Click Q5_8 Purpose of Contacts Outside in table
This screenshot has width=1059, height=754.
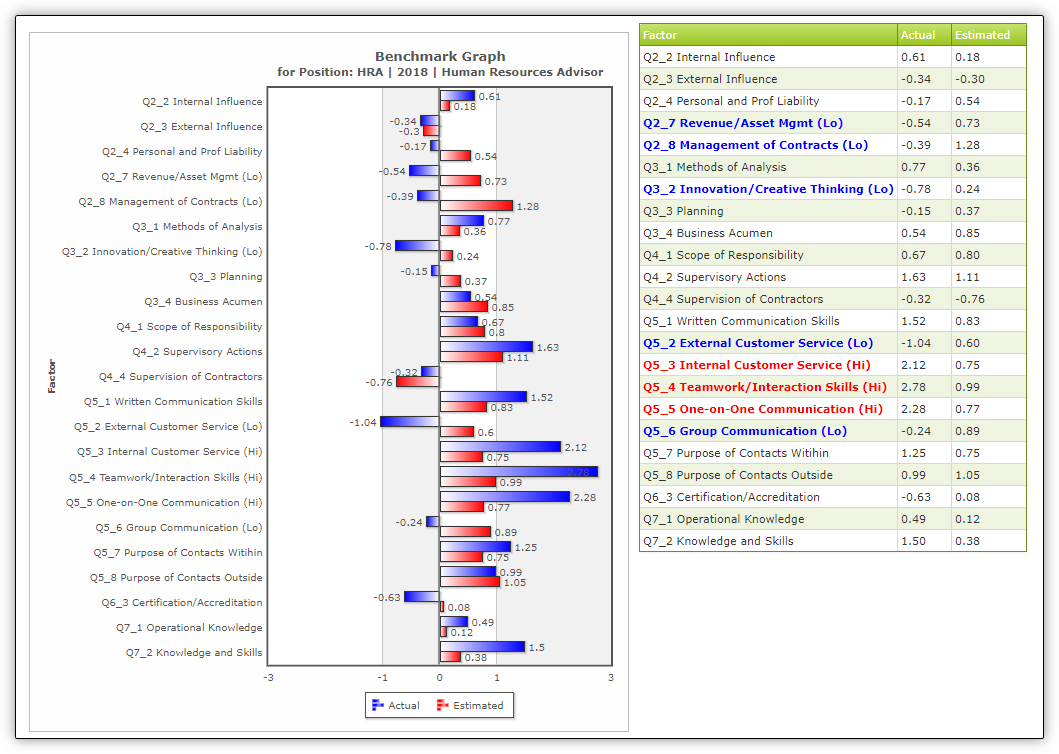[x=738, y=475]
